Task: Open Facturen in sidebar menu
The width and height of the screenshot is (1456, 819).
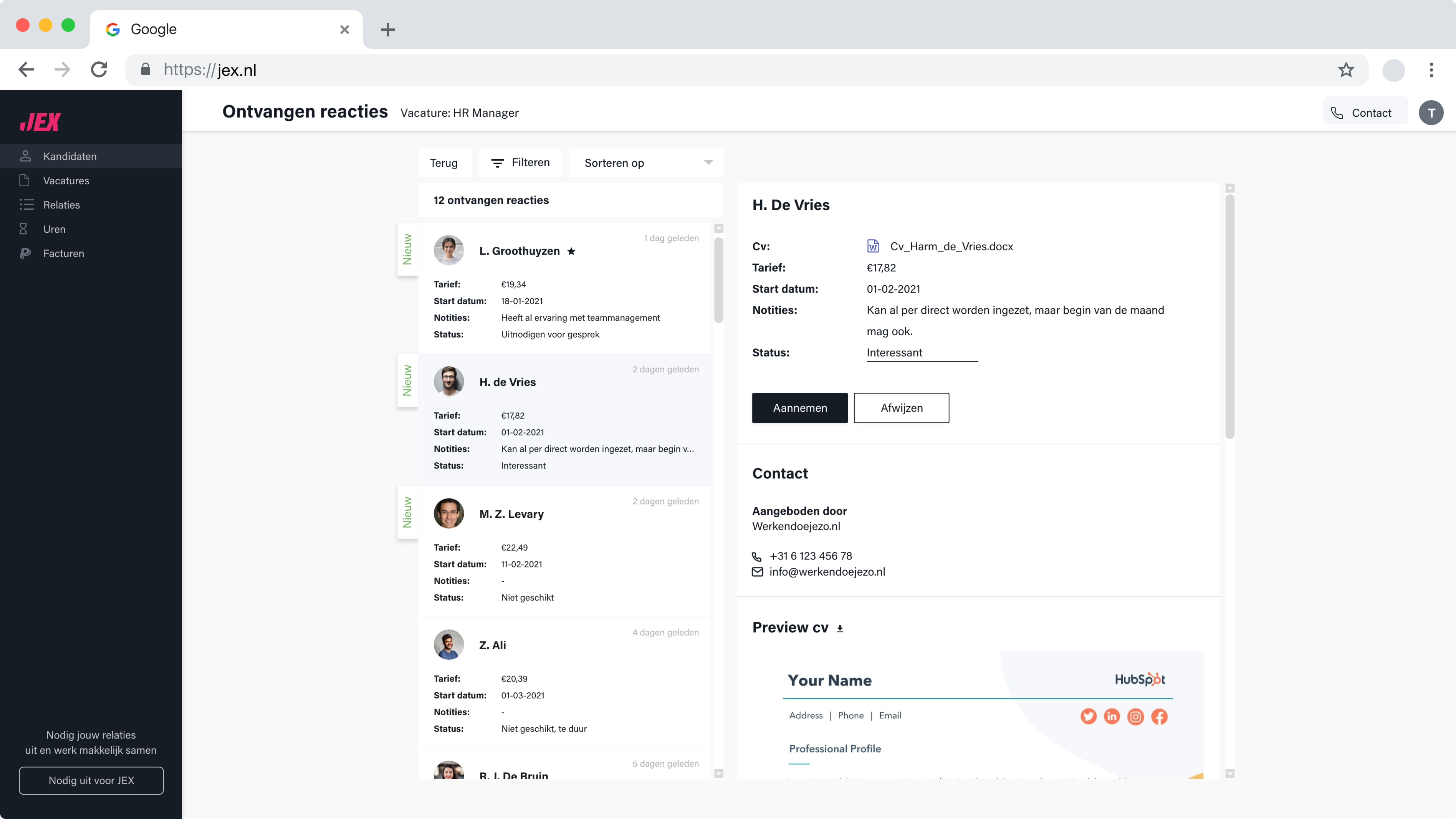Action: [63, 253]
